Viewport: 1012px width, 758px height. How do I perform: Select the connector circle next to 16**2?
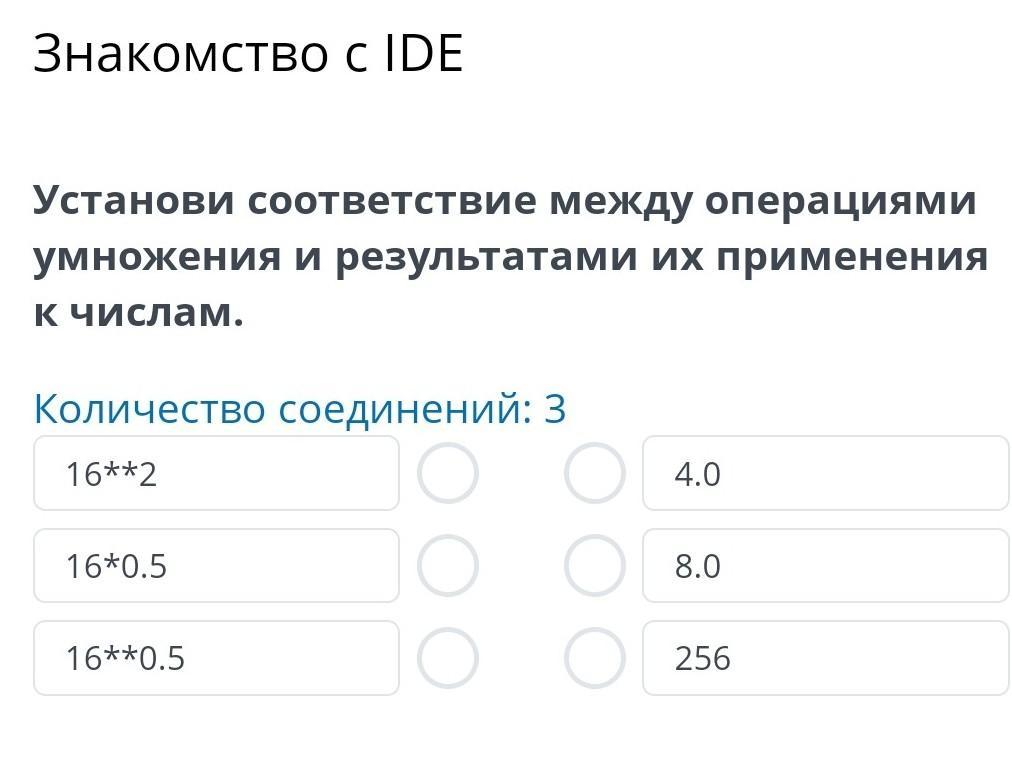coord(448,473)
